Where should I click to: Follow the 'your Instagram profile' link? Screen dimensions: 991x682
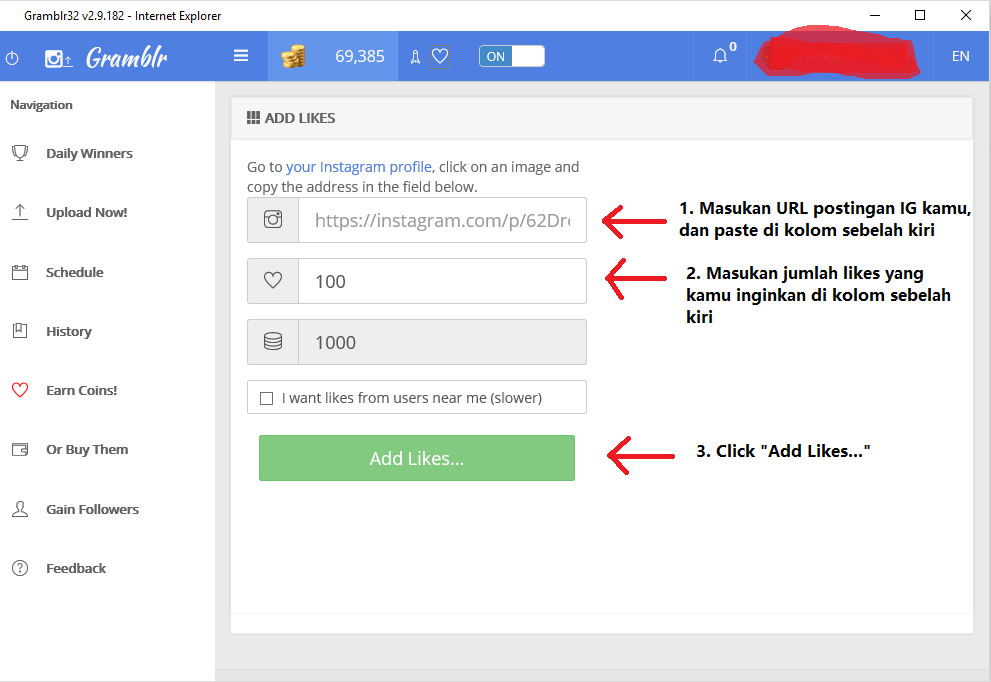coord(359,167)
